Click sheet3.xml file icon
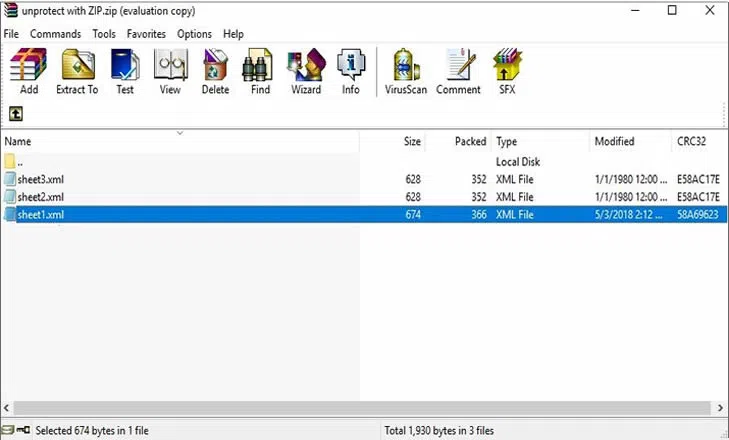729x440 pixels. (10, 179)
